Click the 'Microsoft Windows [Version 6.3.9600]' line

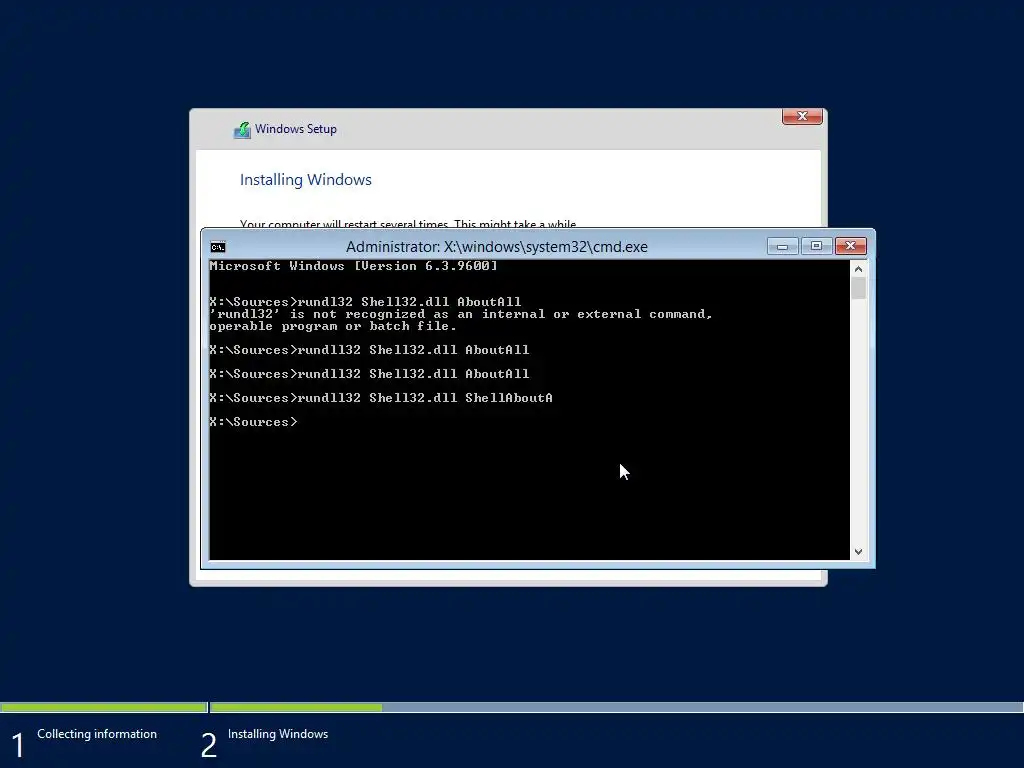[353, 266]
